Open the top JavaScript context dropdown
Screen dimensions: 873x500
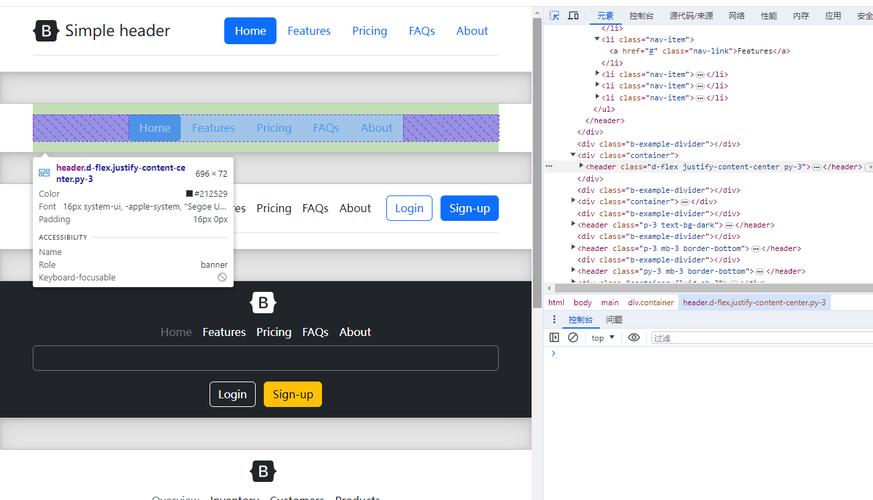(603, 337)
